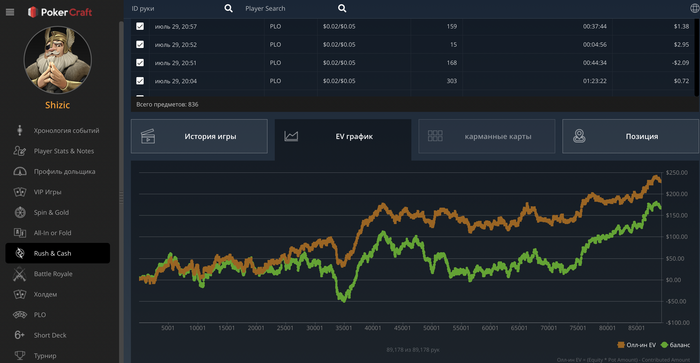Click the ID руки search magnifier icon
700x363 pixels.
coord(228,8)
